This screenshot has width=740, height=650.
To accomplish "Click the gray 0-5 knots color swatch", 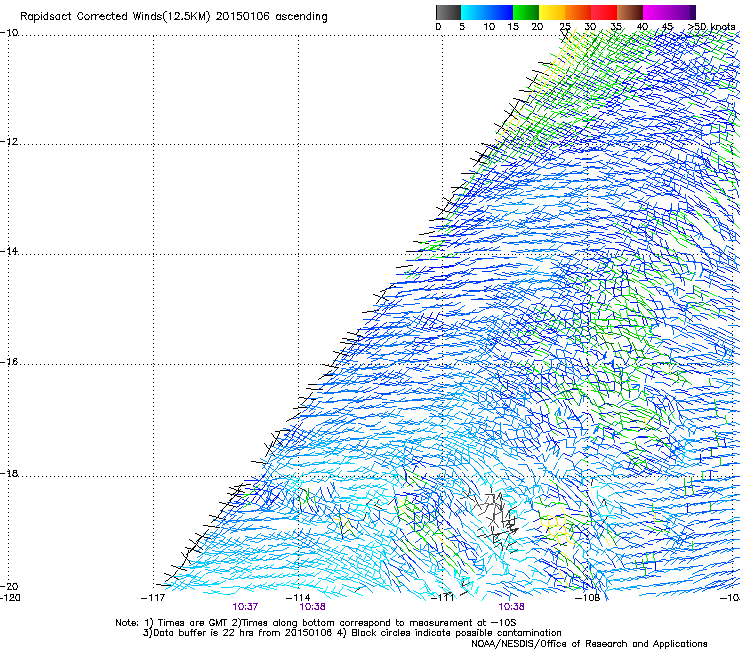I will (x=448, y=12).
